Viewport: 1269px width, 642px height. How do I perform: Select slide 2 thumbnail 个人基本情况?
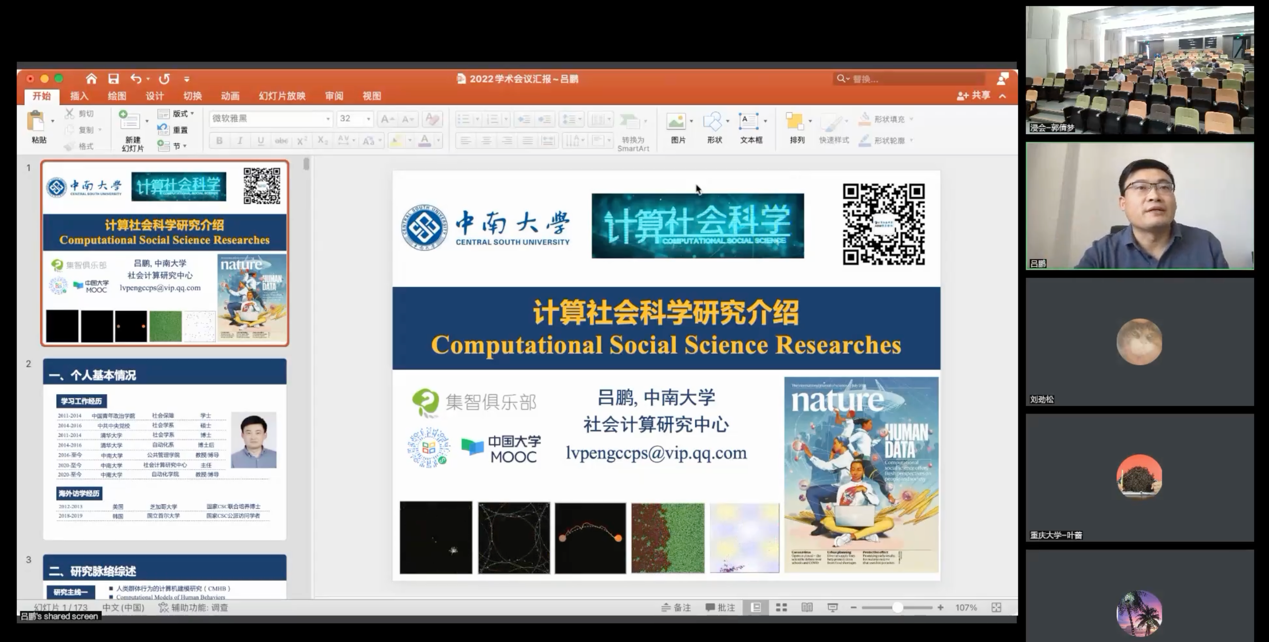[165, 448]
